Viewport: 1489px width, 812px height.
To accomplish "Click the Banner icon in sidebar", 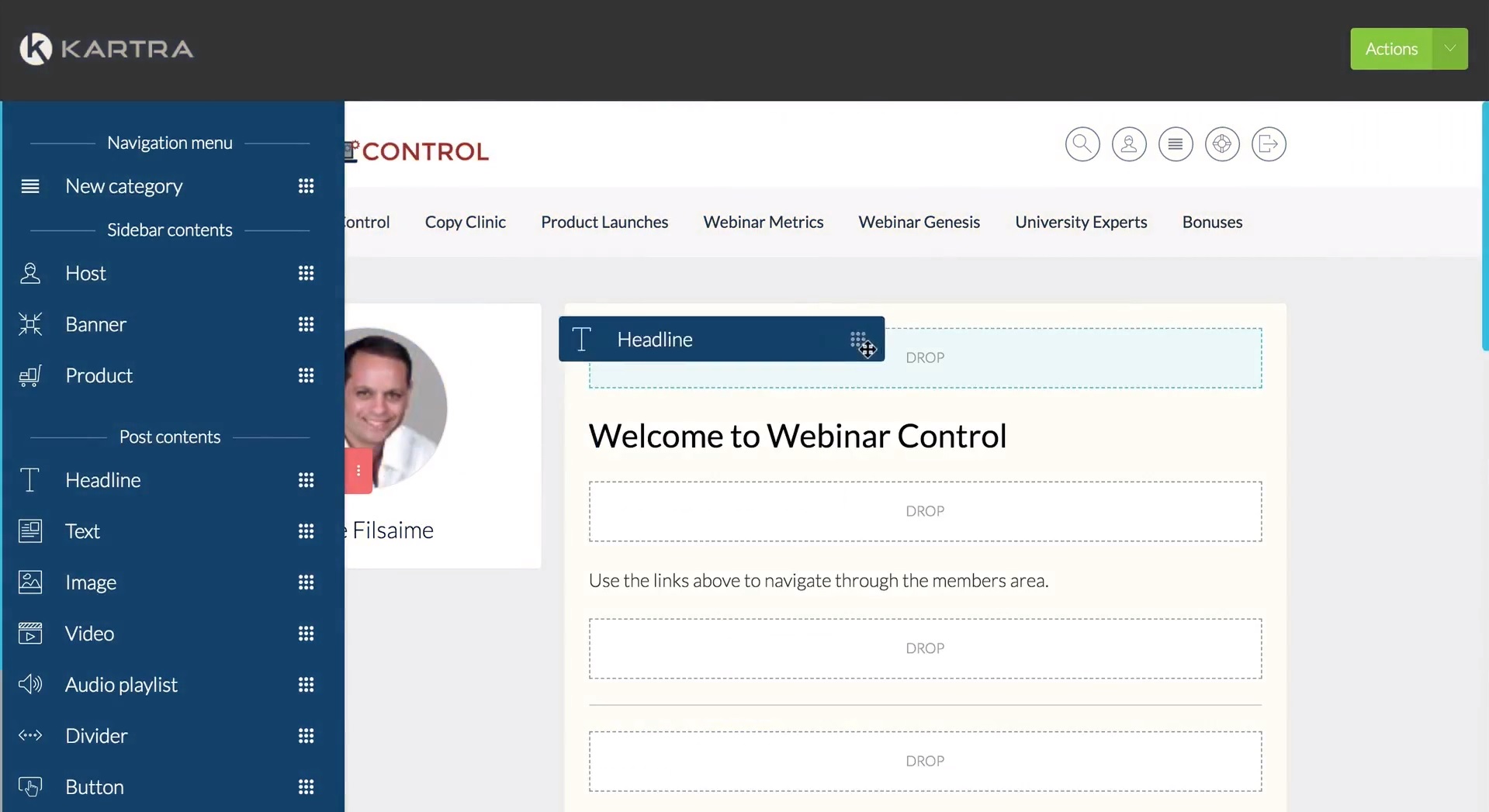I will coord(30,324).
